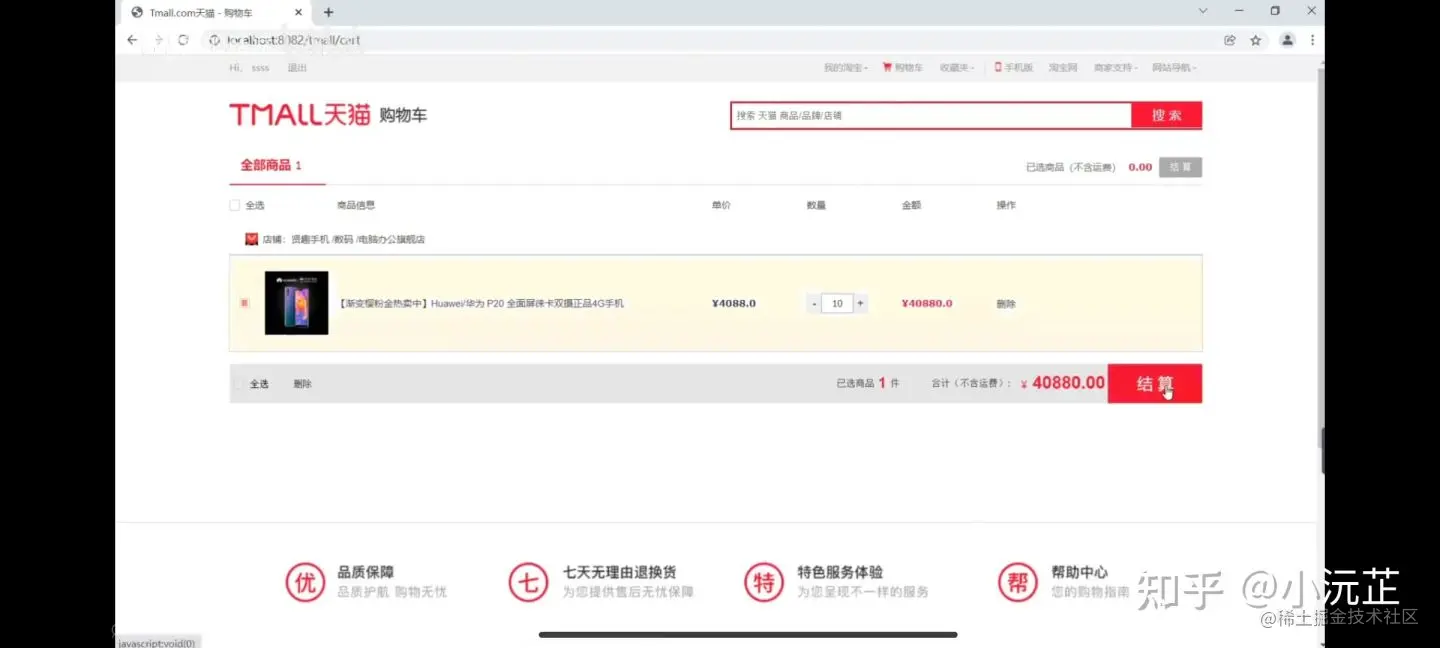Click the red 搜索 search button

1166,115
